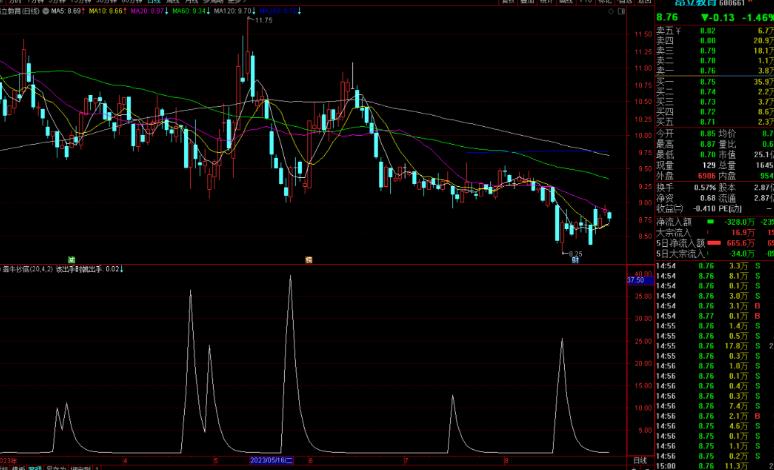
Task: Click the month 8 label on time axis
Action: tap(506, 461)
